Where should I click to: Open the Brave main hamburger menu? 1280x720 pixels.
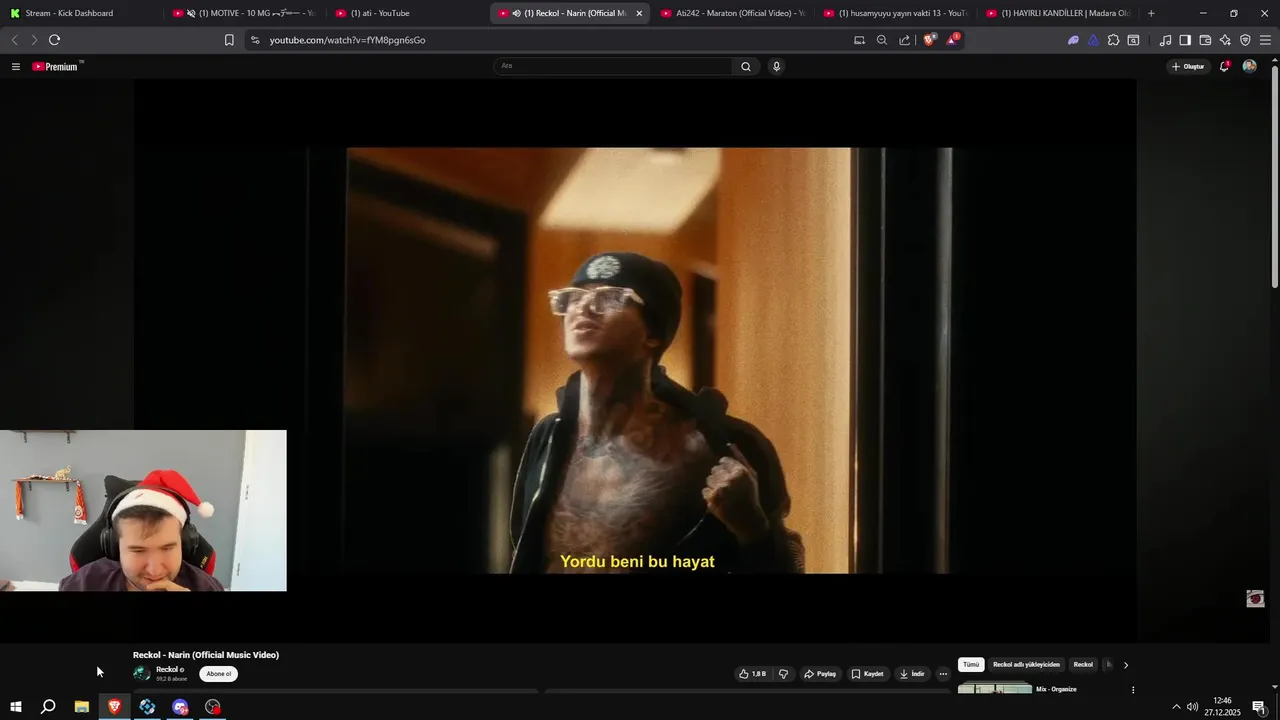[1265, 40]
